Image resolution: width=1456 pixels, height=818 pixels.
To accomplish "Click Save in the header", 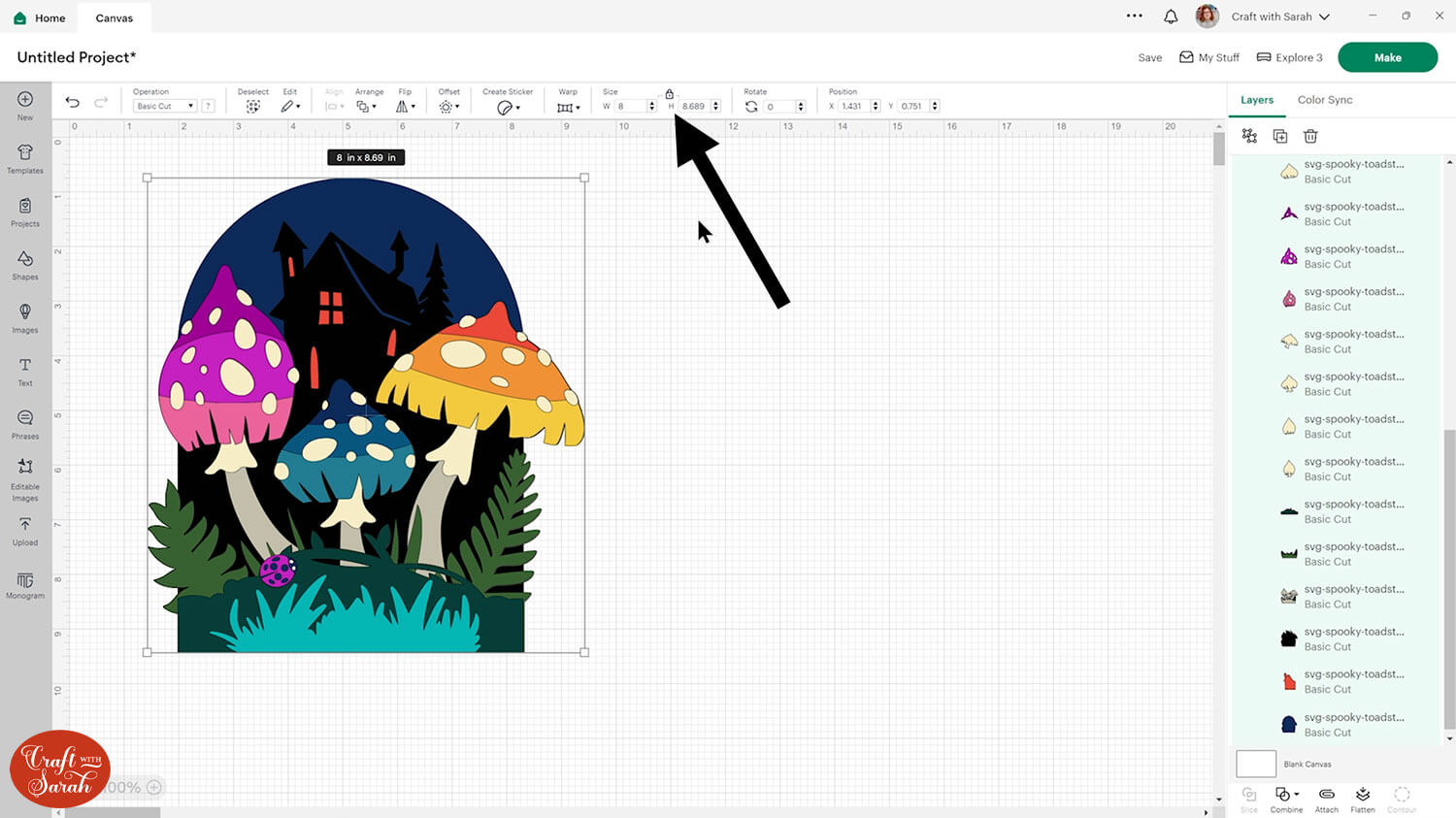I will pyautogui.click(x=1149, y=57).
